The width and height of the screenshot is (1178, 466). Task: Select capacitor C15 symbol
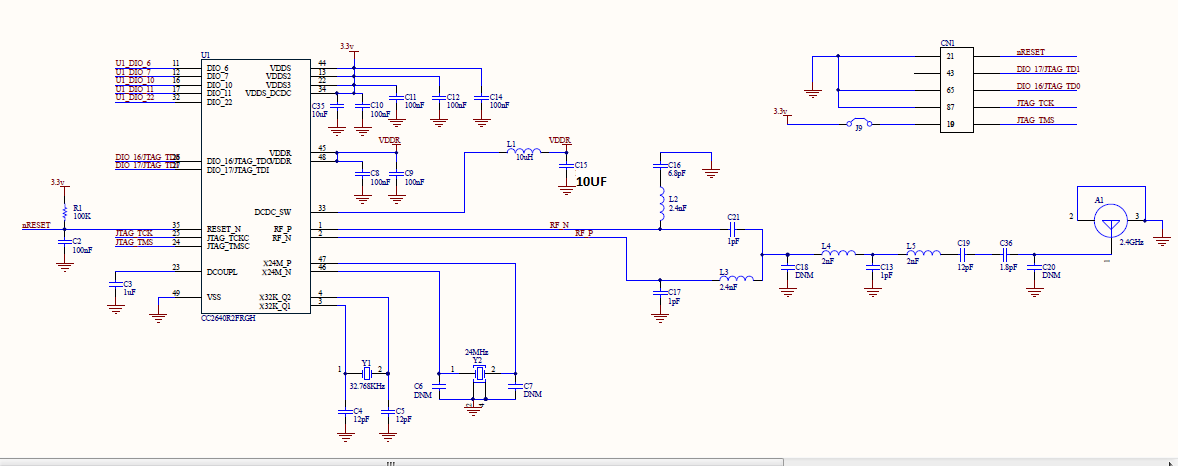566,166
